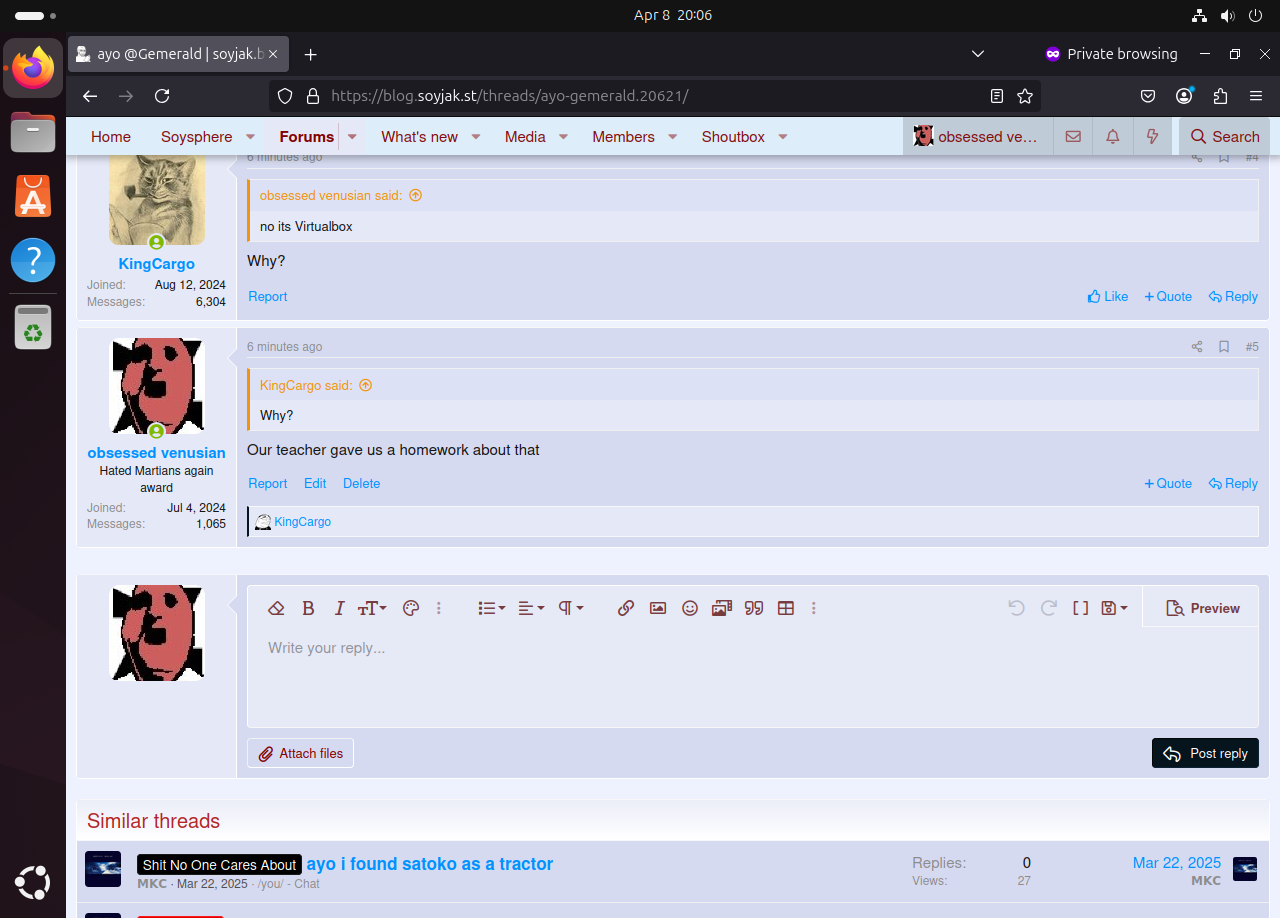Click the Search button
The image size is (1280, 918).
[x=1225, y=137]
